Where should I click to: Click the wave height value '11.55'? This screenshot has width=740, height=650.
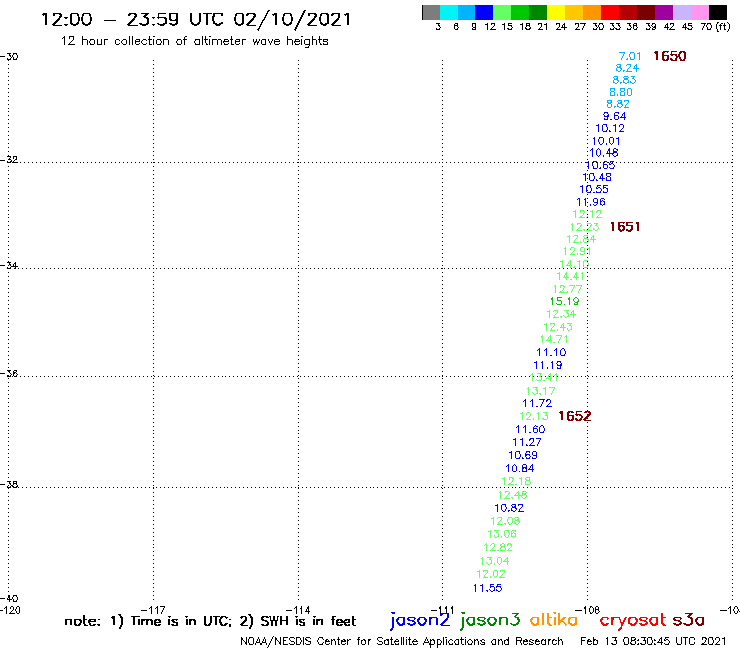(488, 588)
